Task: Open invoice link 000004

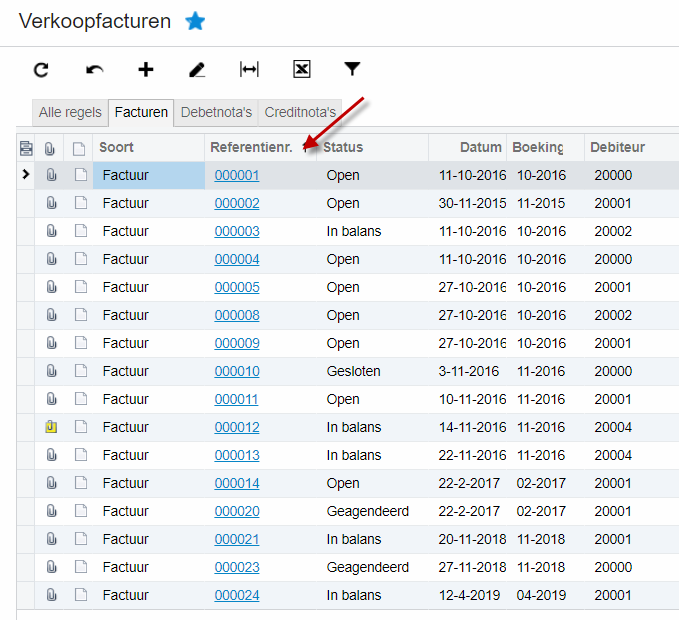Action: click(x=237, y=259)
